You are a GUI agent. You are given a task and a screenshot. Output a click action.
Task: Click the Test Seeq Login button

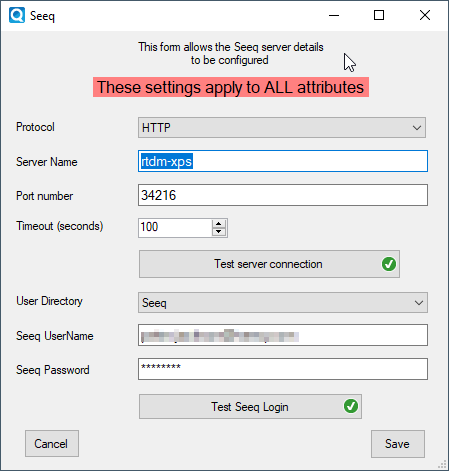[x=250, y=406]
